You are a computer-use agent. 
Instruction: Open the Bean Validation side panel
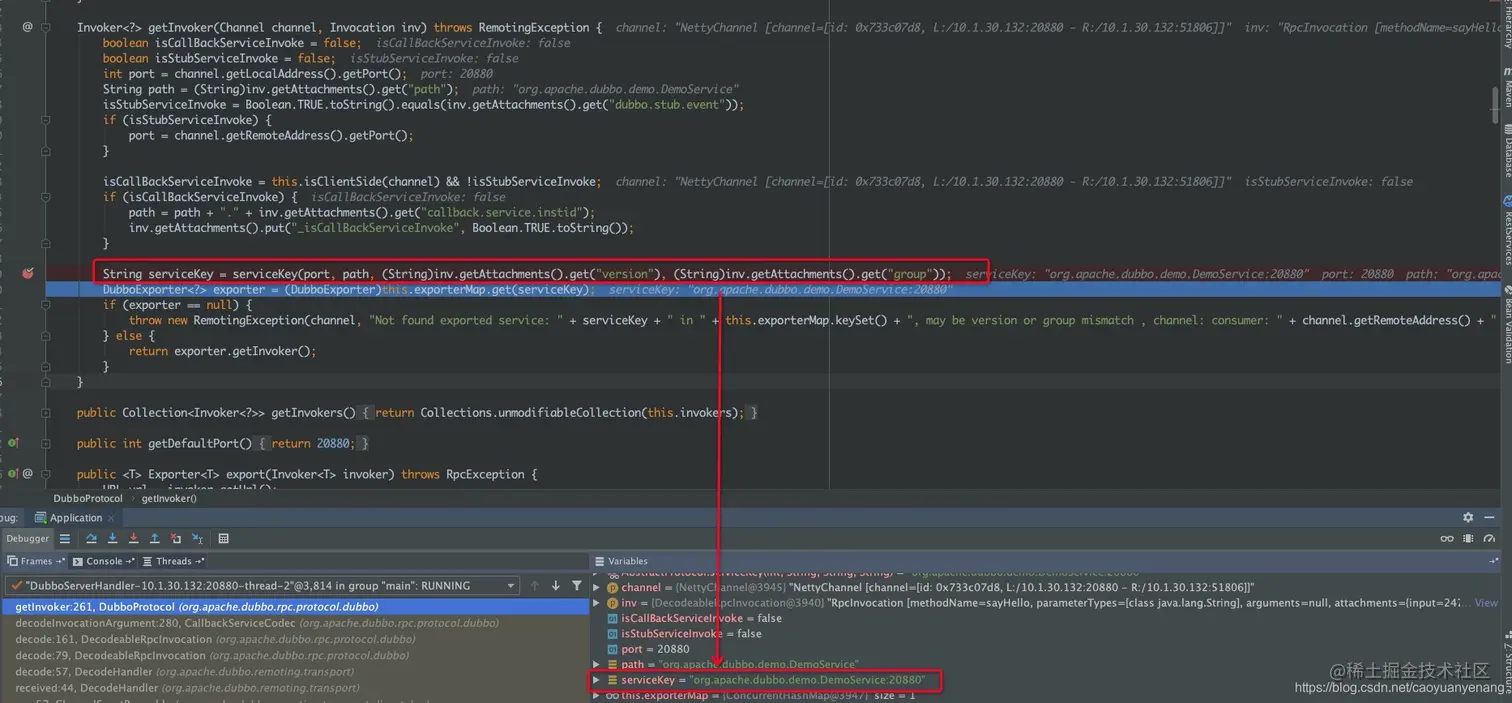pos(1507,325)
